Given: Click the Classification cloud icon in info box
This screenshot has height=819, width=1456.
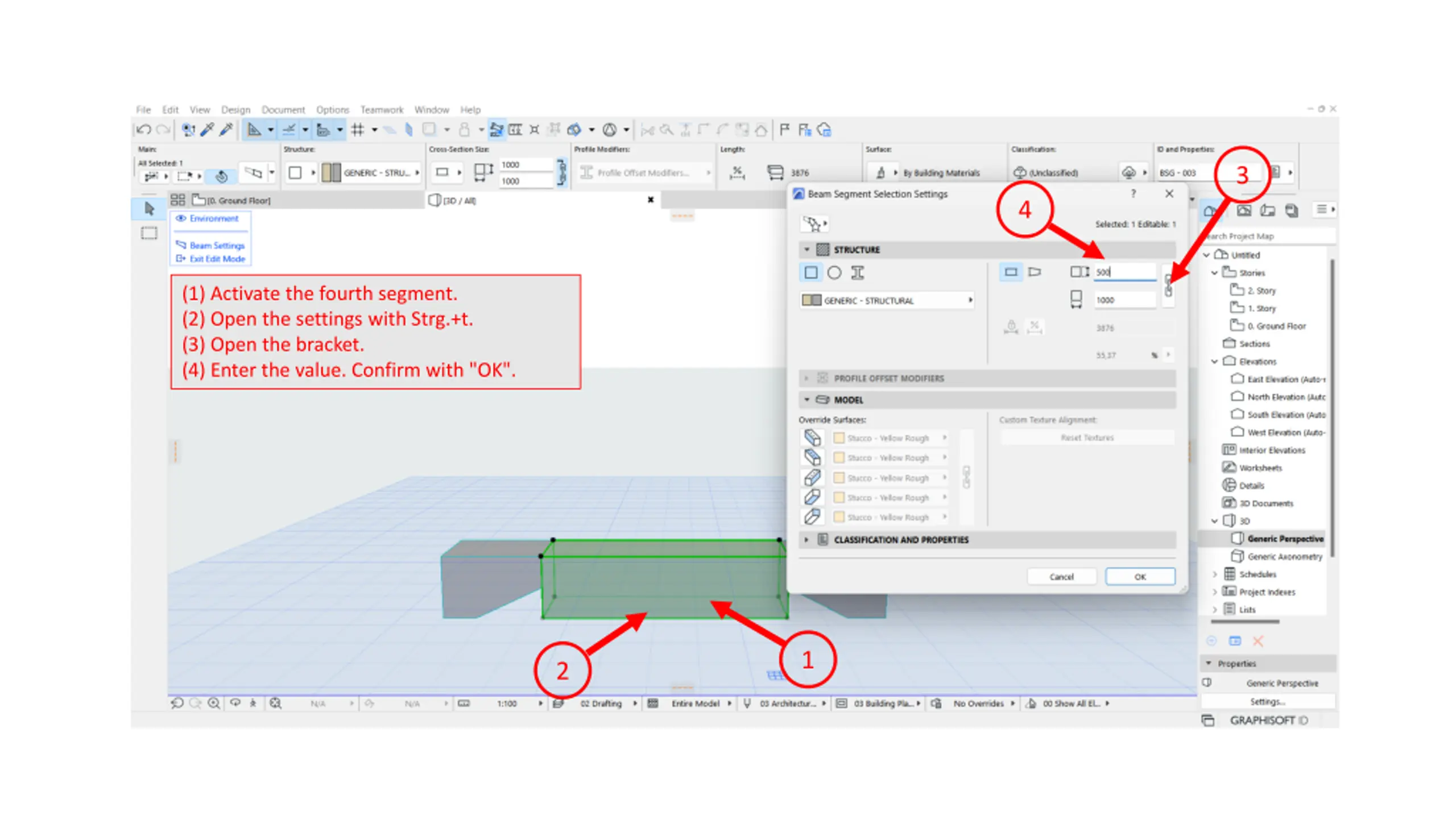Looking at the screenshot, I should pyautogui.click(x=1128, y=172).
